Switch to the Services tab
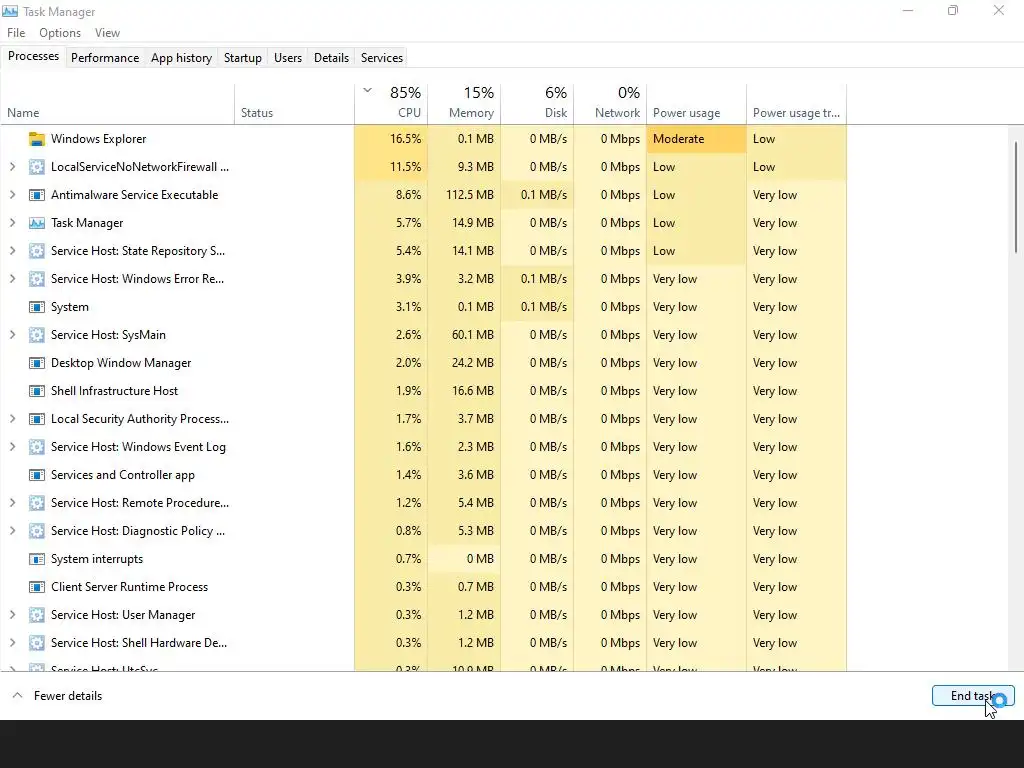Image resolution: width=1024 pixels, height=768 pixels. (382, 58)
